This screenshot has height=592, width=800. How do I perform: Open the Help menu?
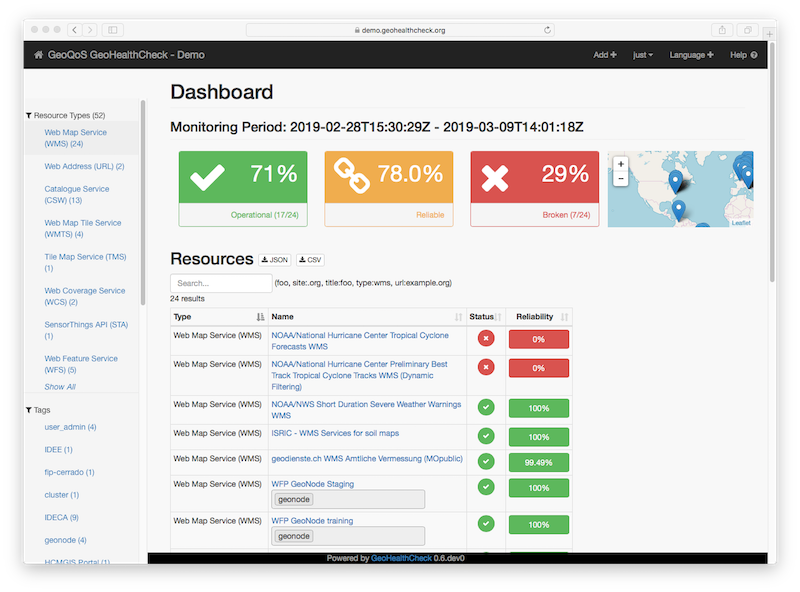pos(743,55)
